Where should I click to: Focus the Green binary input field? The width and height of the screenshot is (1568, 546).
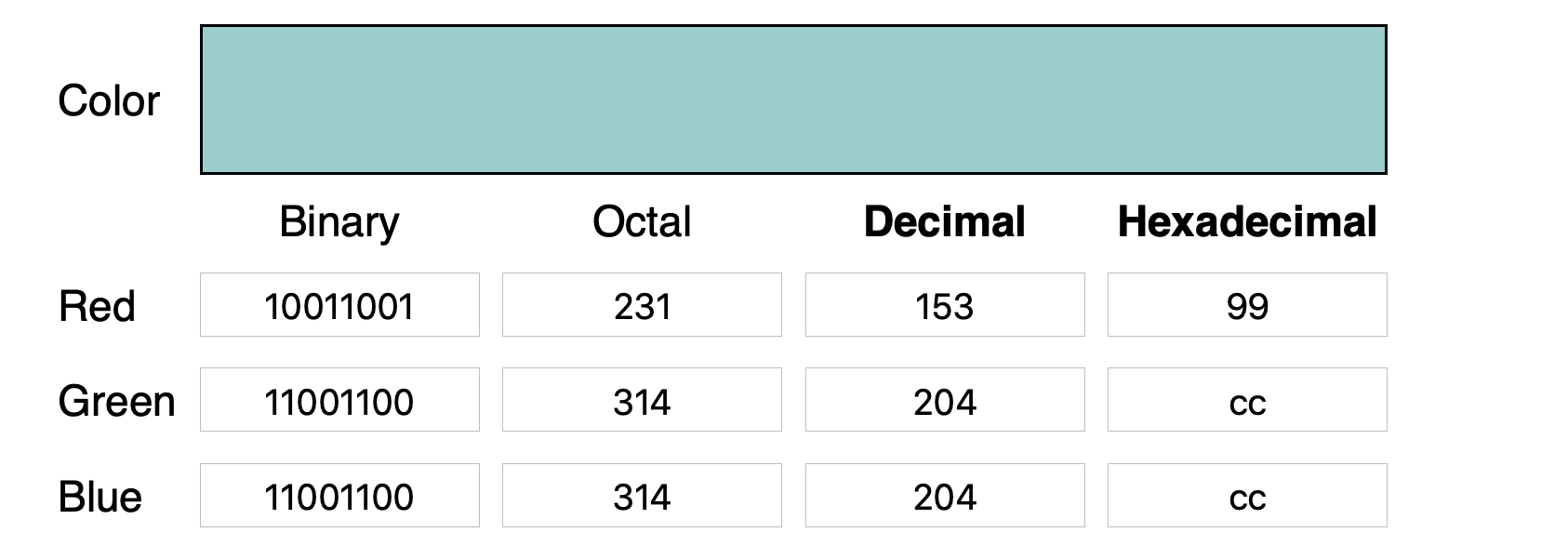pyautogui.click(x=339, y=401)
